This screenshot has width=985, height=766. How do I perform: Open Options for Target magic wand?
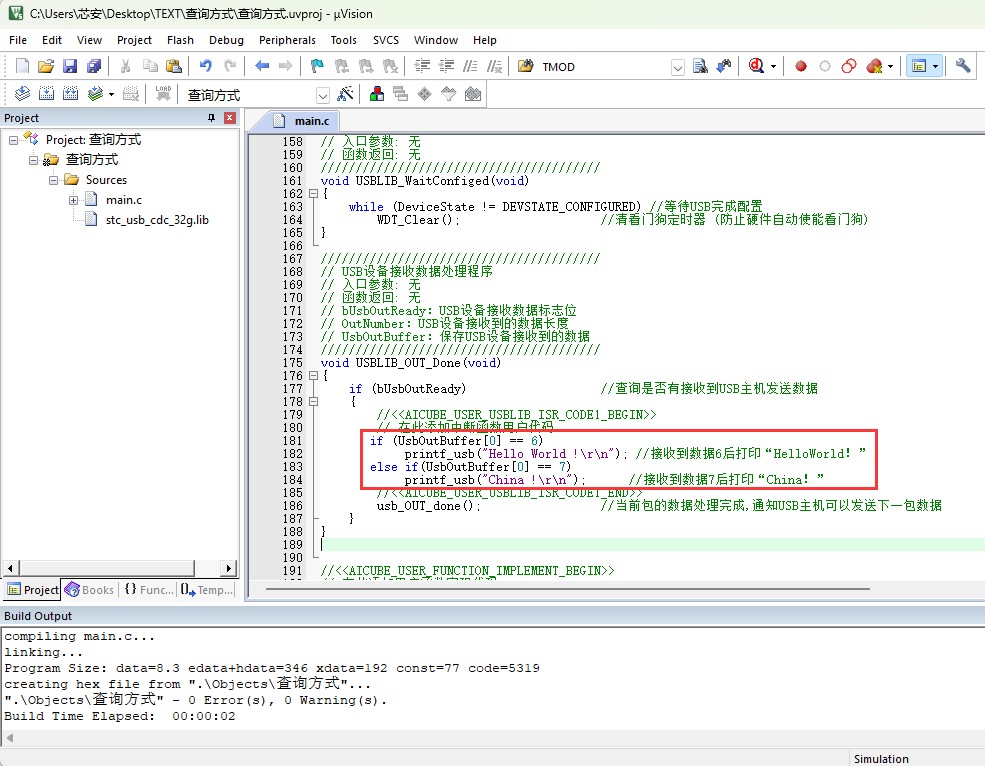[x=345, y=94]
